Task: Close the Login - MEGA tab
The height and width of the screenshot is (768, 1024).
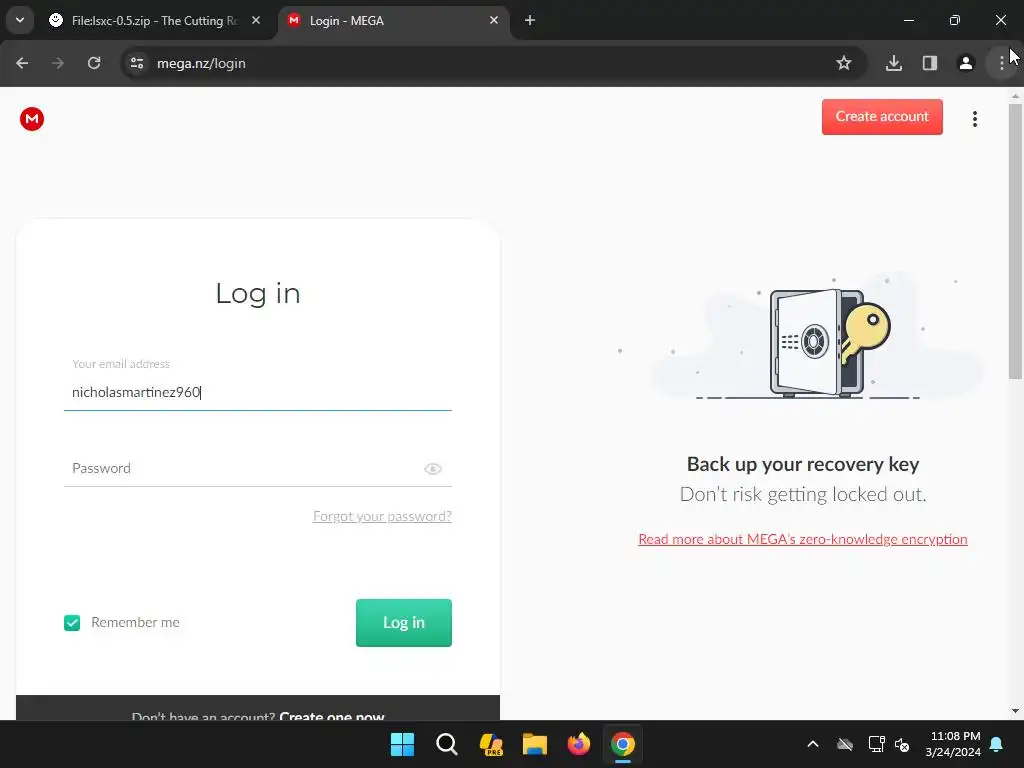Action: tap(494, 21)
